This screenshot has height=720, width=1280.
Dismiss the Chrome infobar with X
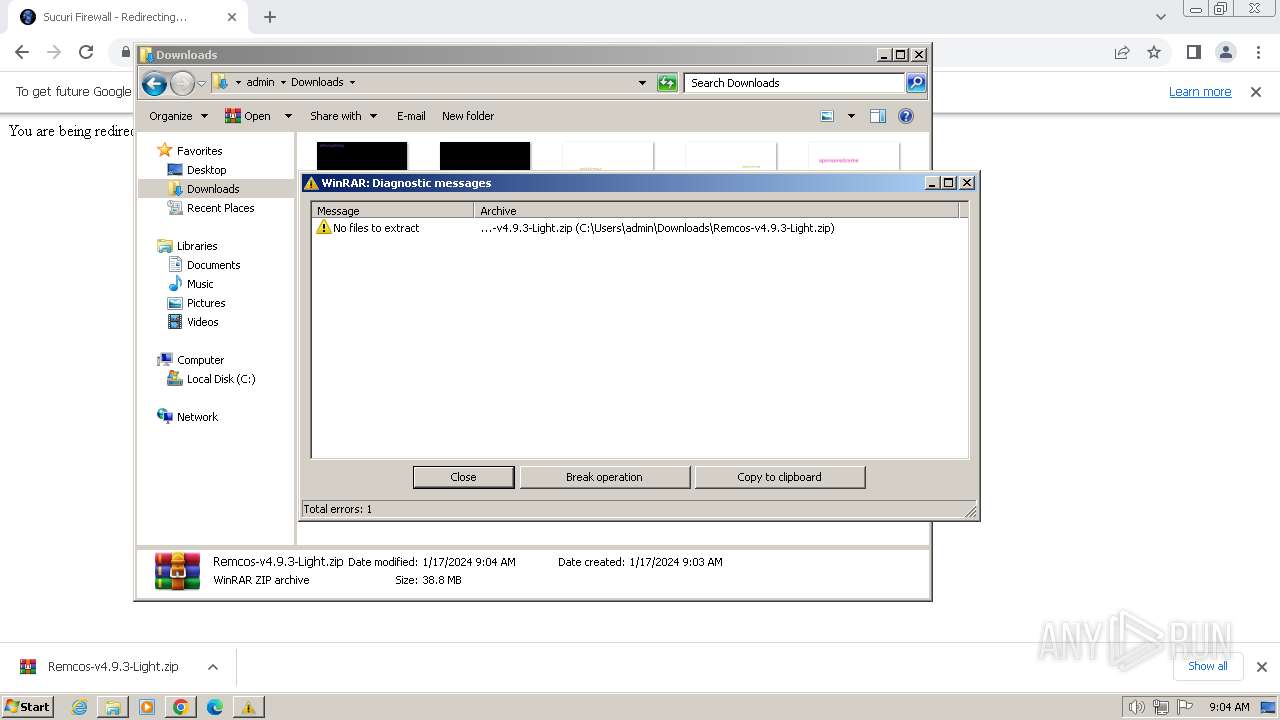[x=1256, y=92]
